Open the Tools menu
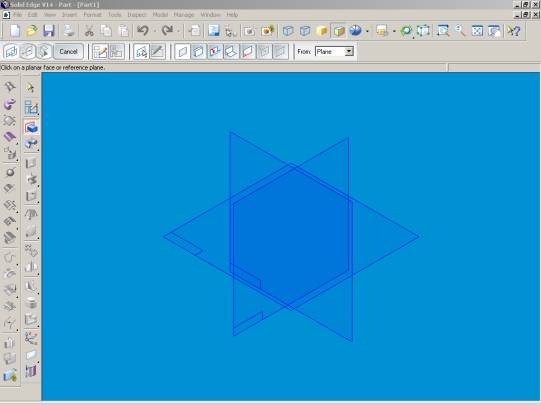 pos(115,15)
